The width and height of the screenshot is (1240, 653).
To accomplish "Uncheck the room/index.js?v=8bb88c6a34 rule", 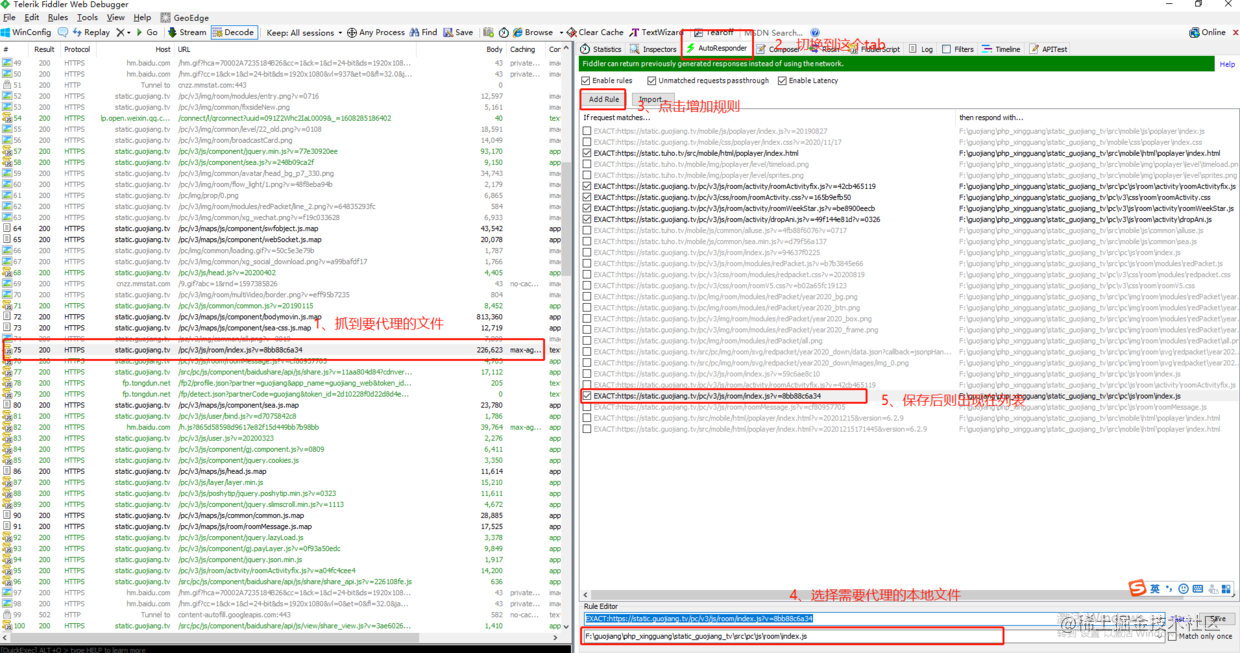I will pyautogui.click(x=588, y=396).
